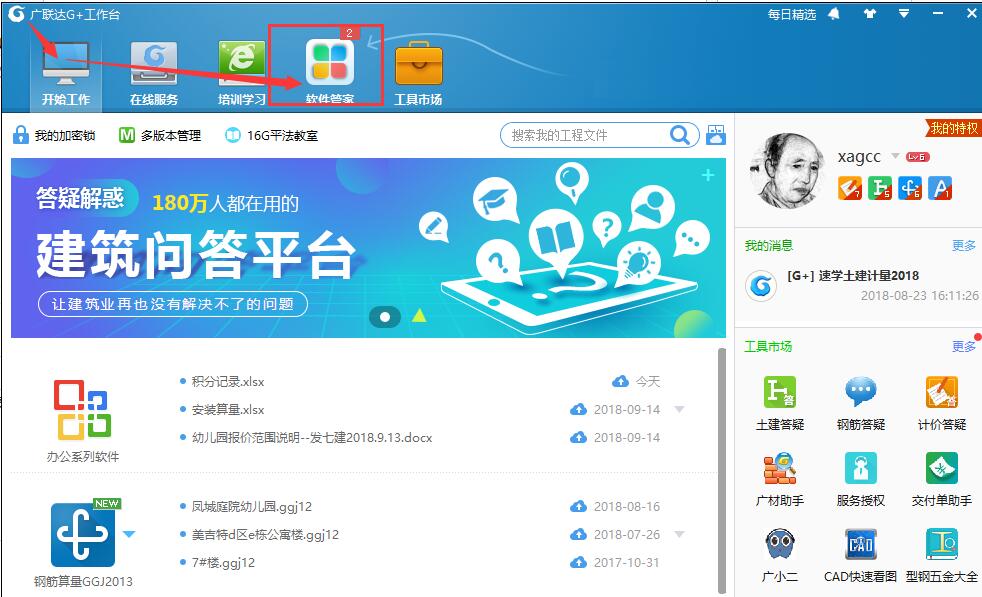
Task: Click cloud icon for 凤城庭院幼儿园.ggj12
Action: click(x=579, y=506)
